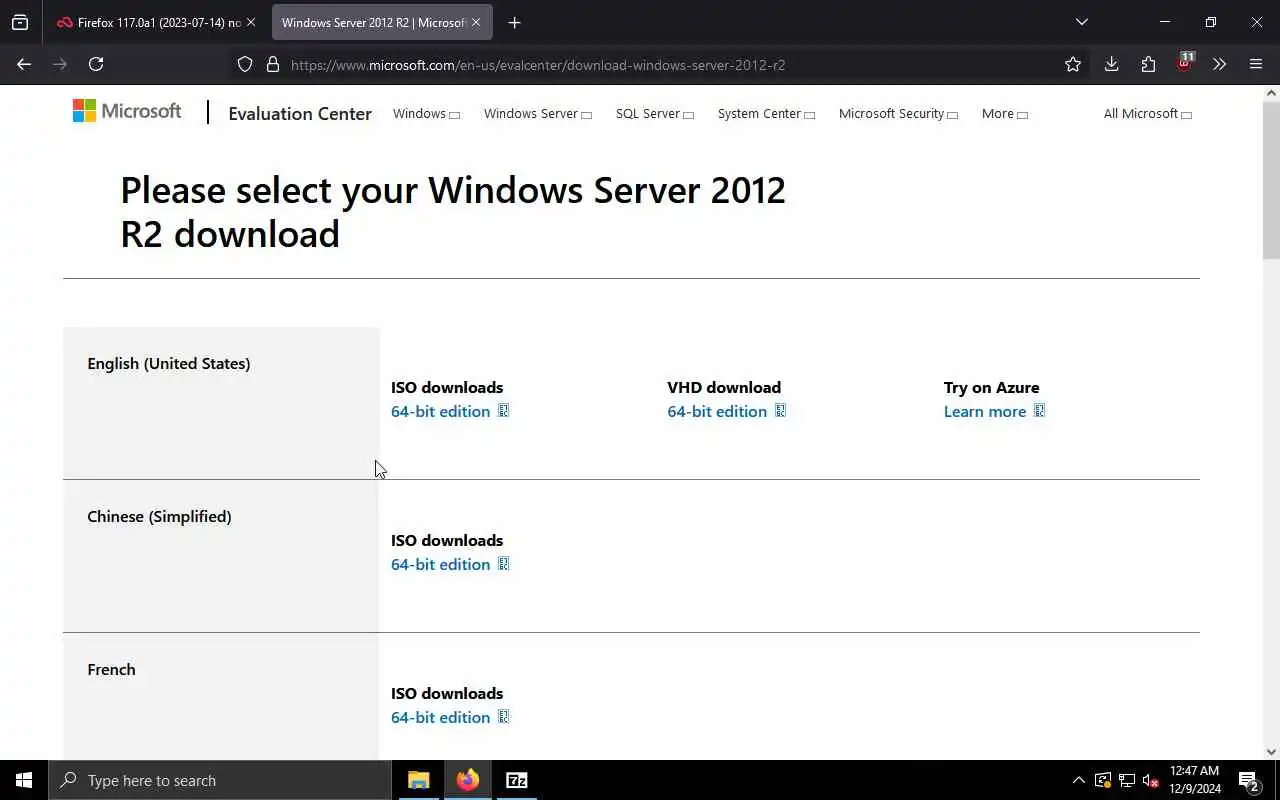Viewport: 1280px width, 800px height.
Task: Expand the Windows menu
Action: [426, 114]
